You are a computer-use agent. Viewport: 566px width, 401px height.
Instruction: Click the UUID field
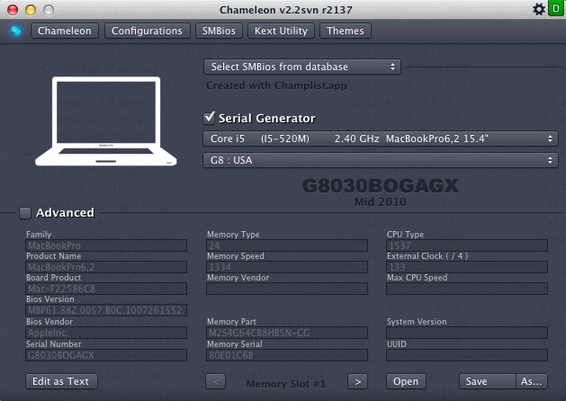pyautogui.click(x=467, y=356)
